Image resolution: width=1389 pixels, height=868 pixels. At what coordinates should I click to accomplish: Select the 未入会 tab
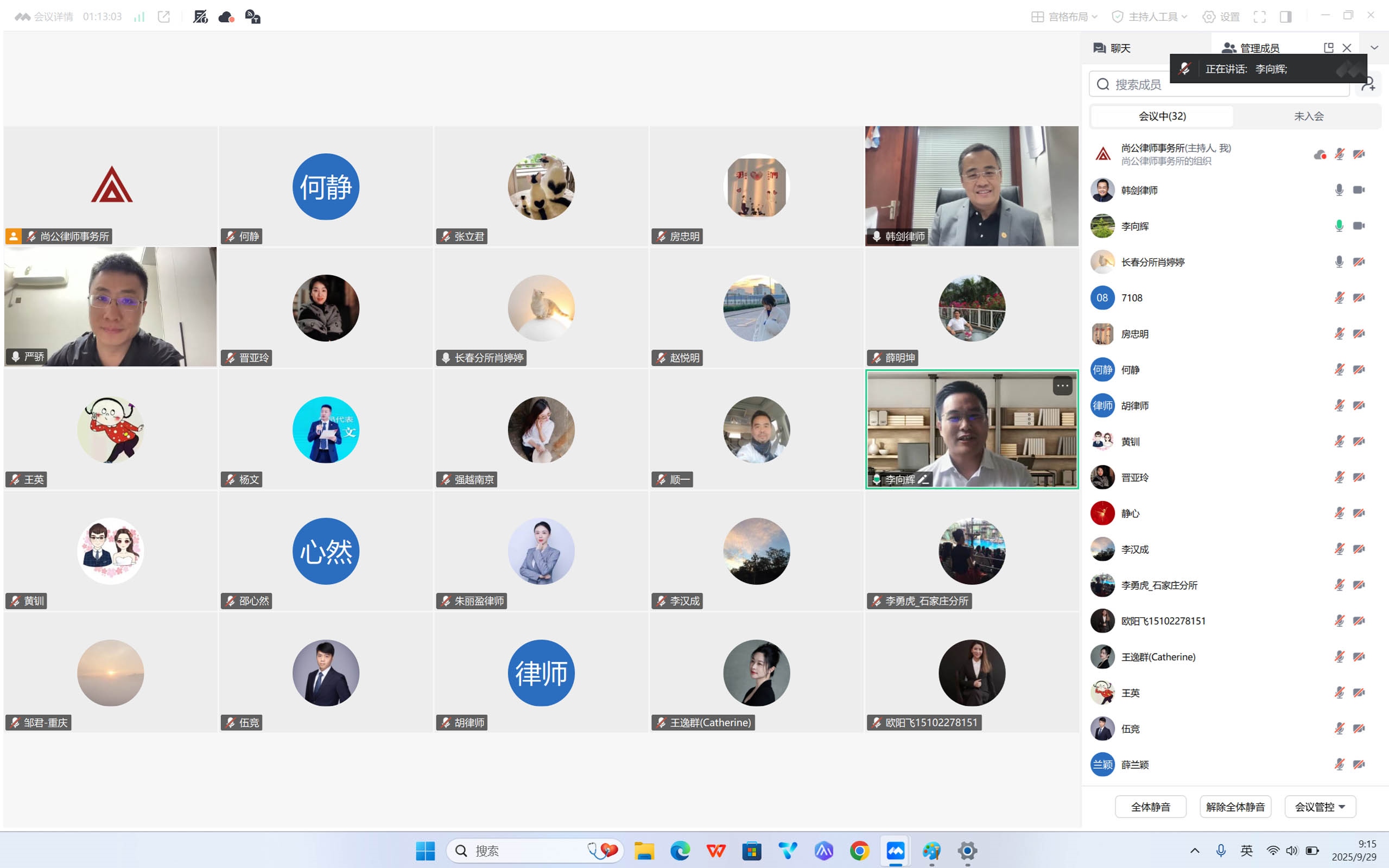(1308, 116)
